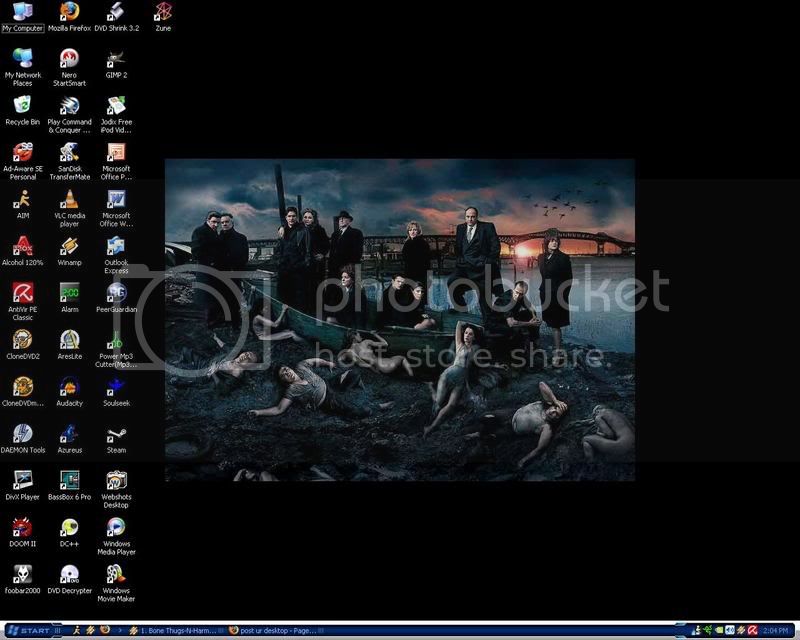800x640 pixels.
Task: Open Mozilla Firefox desktop shortcut
Action: (69, 17)
